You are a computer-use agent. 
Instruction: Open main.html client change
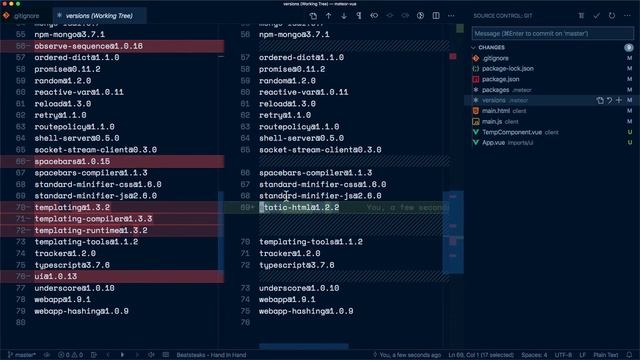coord(552,111)
